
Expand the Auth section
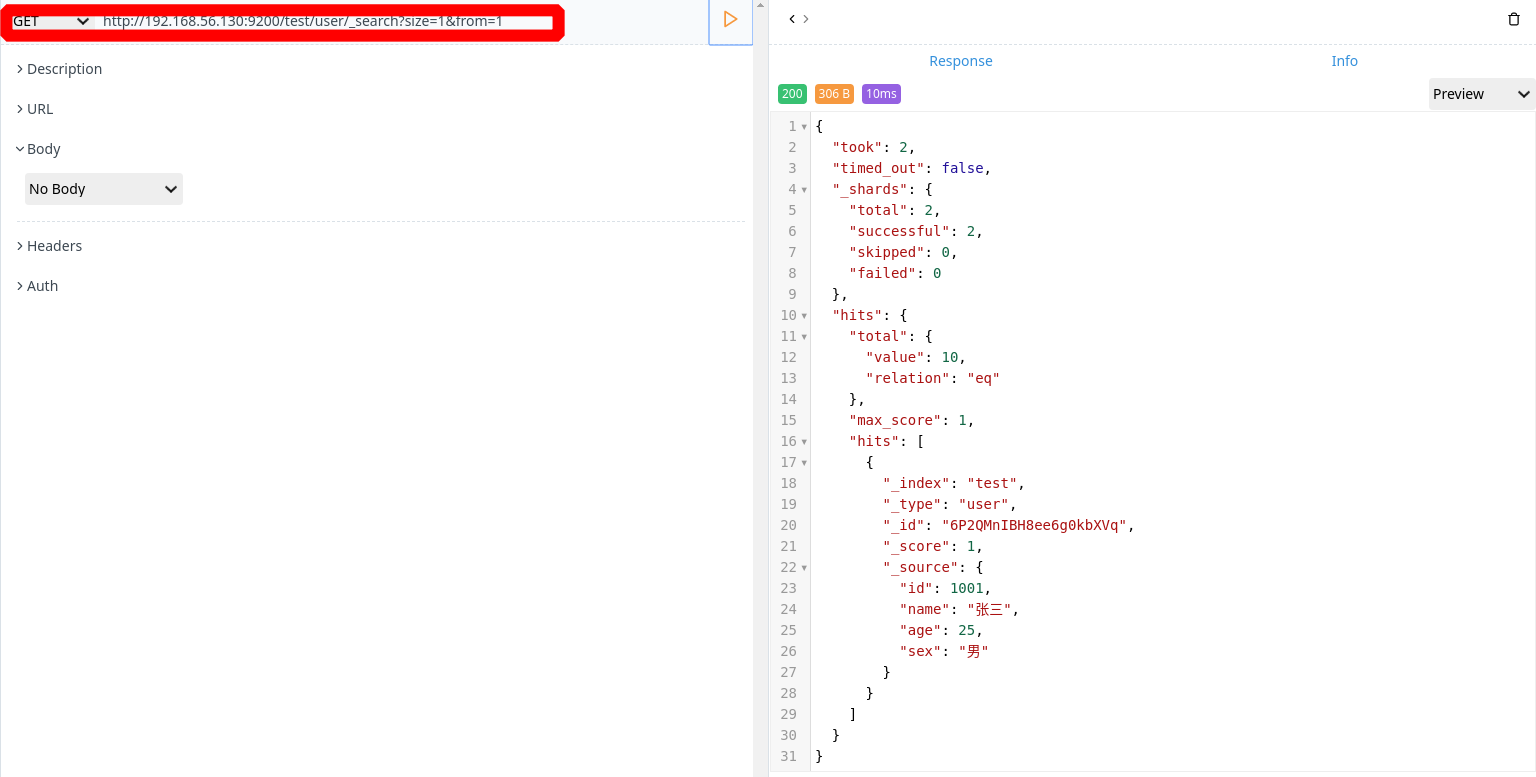click(x=42, y=285)
